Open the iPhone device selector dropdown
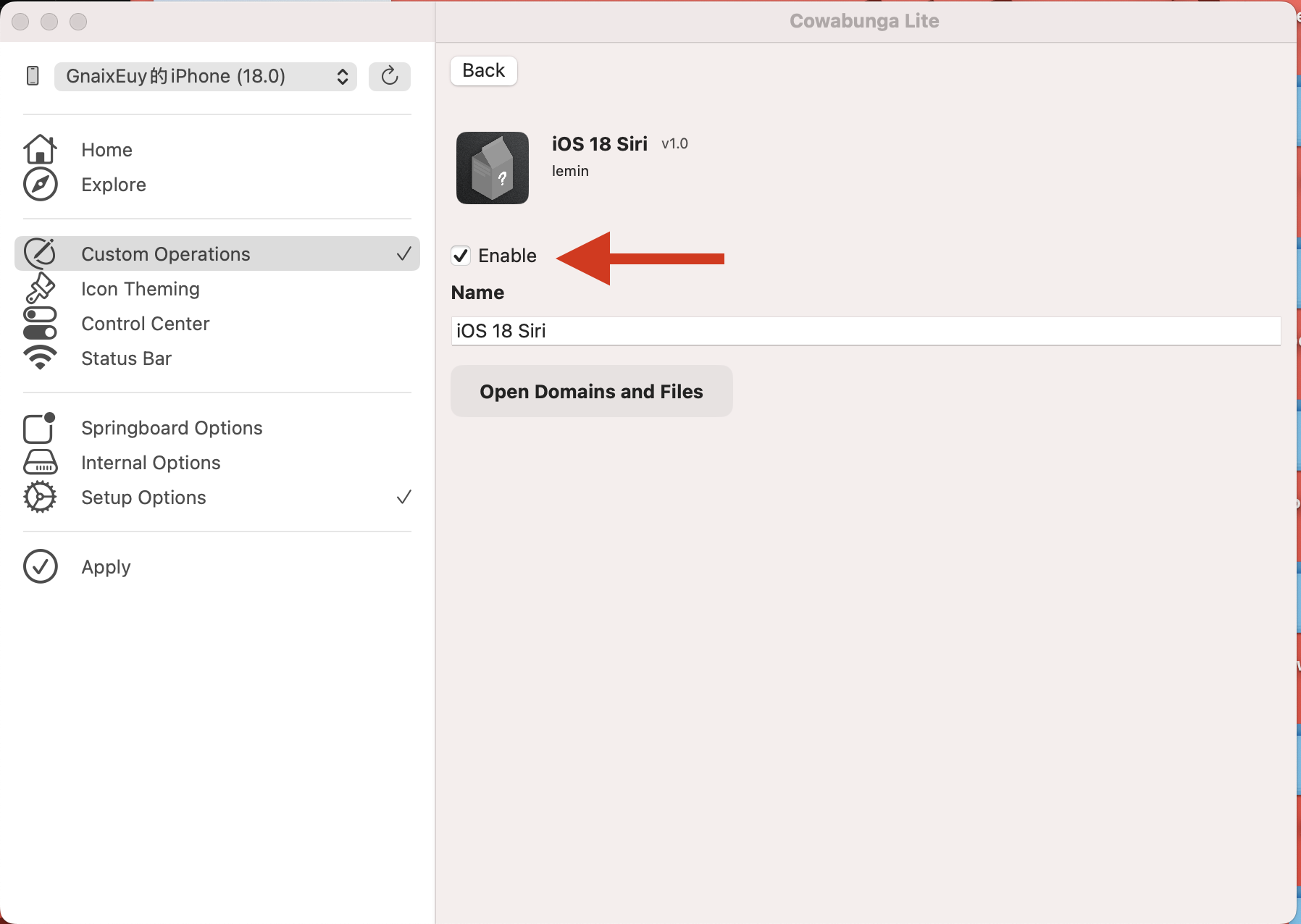 205,77
